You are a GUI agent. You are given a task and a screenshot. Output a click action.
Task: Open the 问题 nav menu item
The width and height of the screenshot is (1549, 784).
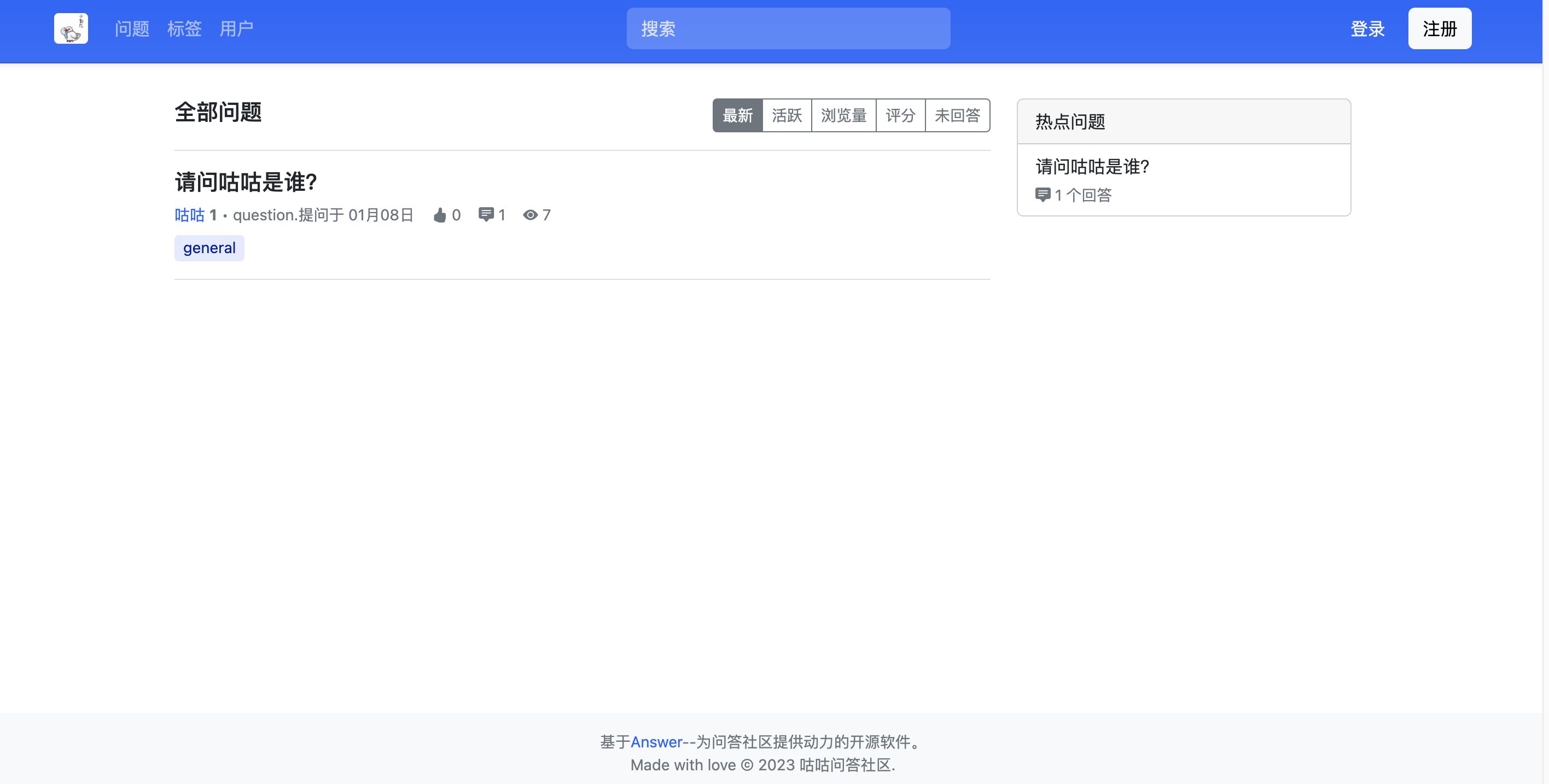(132, 28)
